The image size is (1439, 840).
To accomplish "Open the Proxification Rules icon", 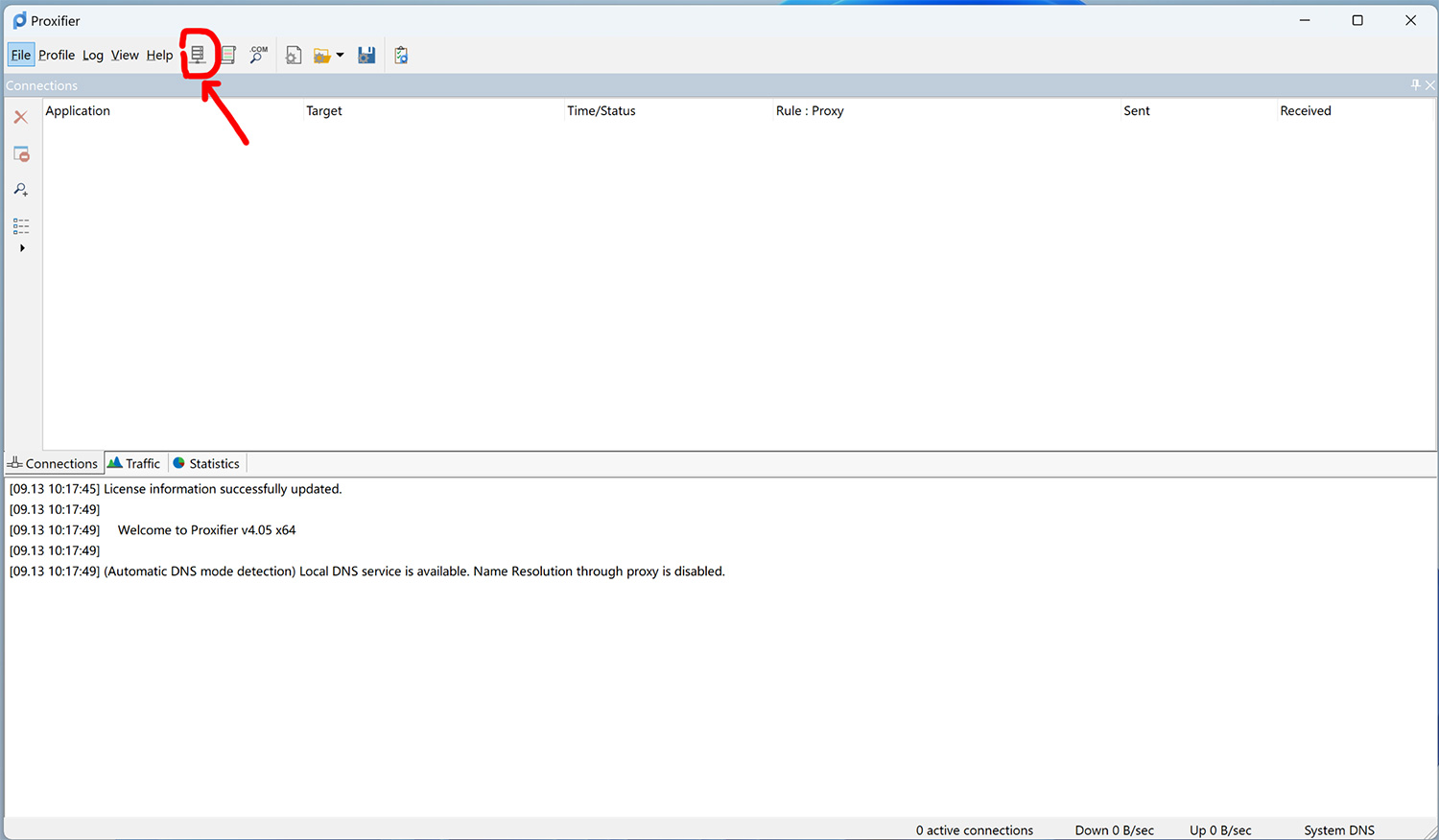I will [228, 55].
